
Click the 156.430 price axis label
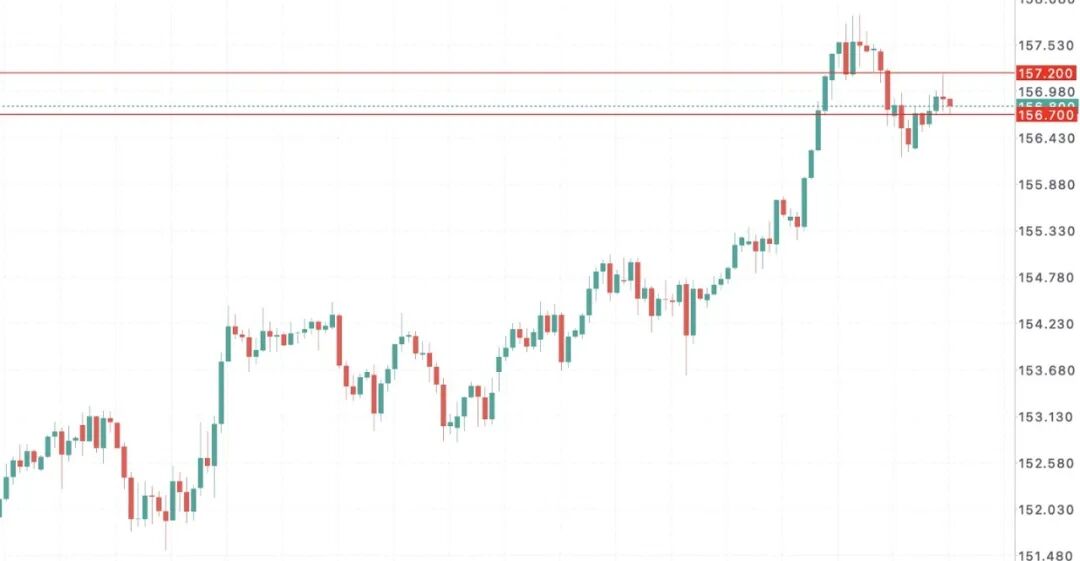(x=1046, y=138)
